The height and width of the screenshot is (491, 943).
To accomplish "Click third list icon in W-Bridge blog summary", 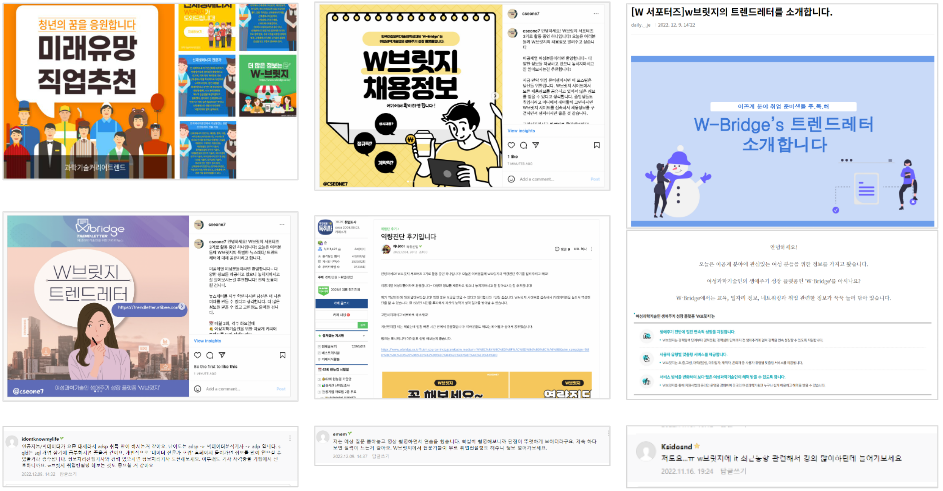I will coord(647,381).
